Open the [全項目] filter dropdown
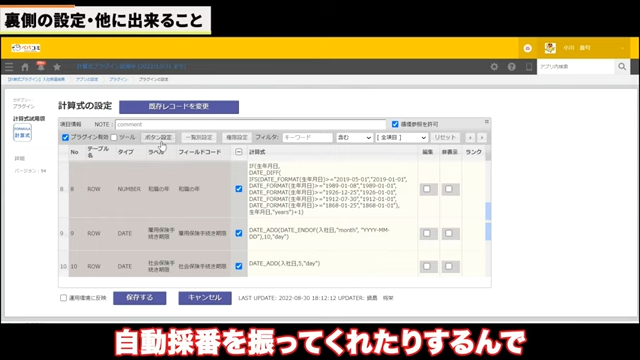This screenshot has height=360, width=640. tap(401, 138)
